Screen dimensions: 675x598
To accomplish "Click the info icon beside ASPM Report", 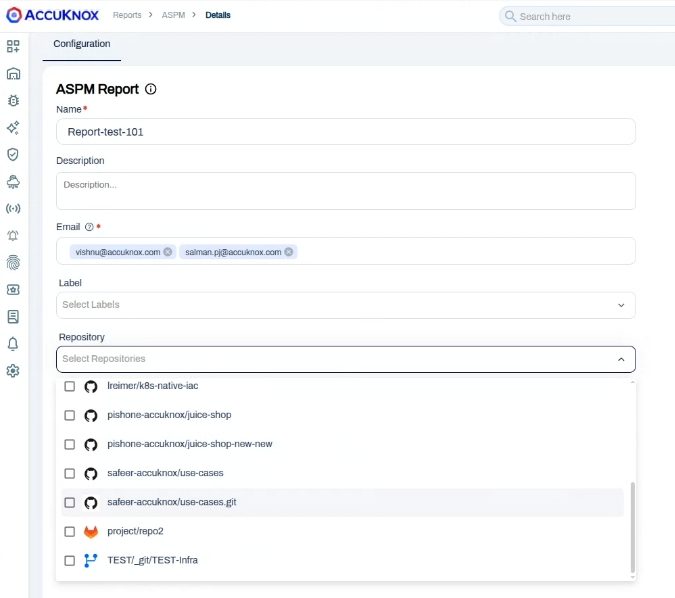I will [151, 89].
